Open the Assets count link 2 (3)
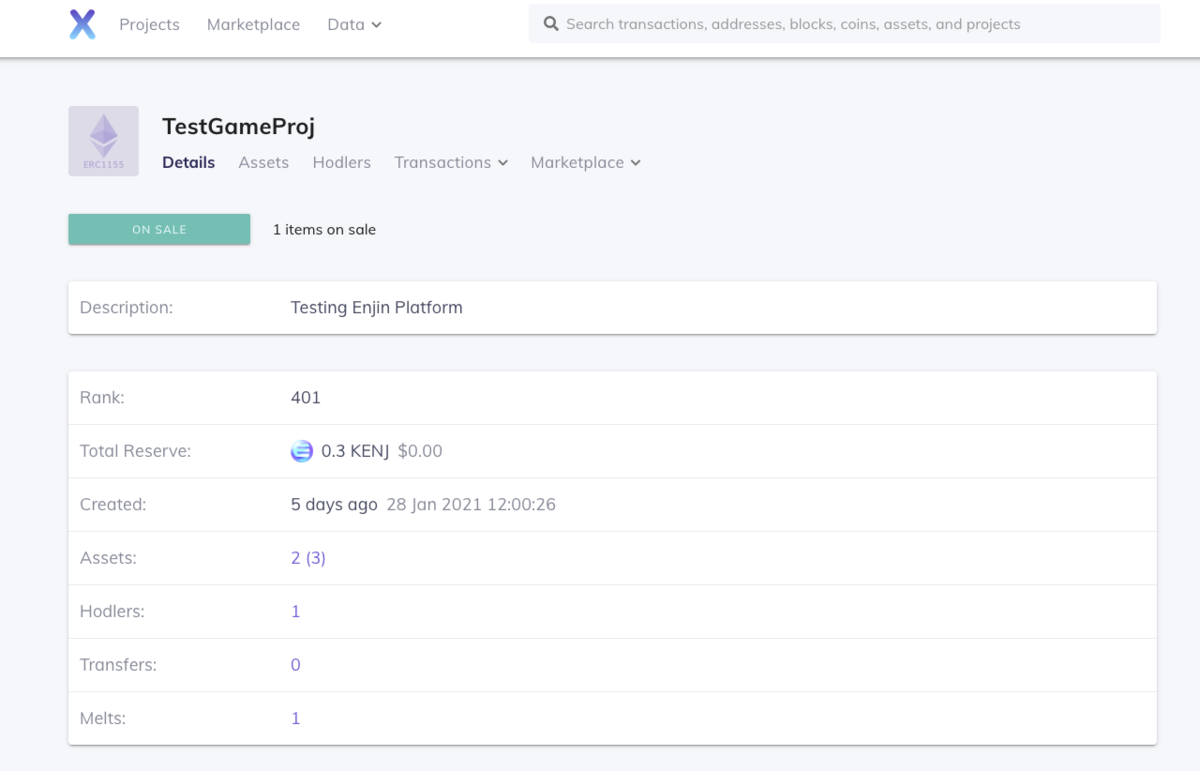Image resolution: width=1200 pixels, height=771 pixels. tap(308, 558)
